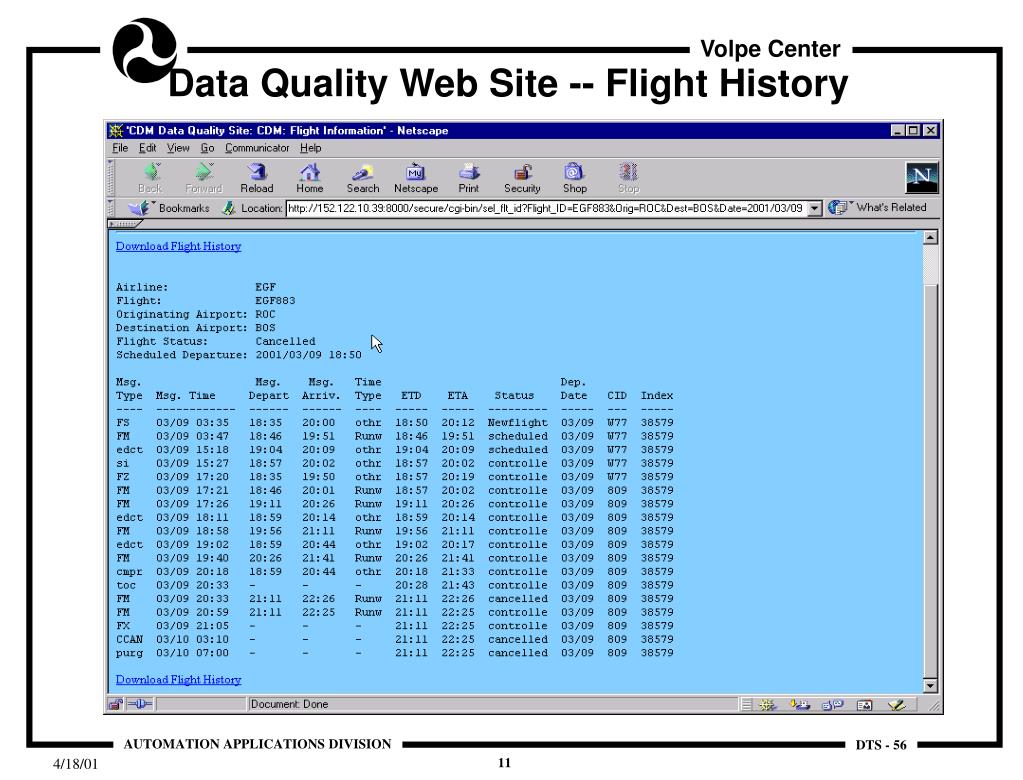Viewport: 1023px width, 780px height.
Task: Click the Netscape window title icon
Action: tap(116, 130)
